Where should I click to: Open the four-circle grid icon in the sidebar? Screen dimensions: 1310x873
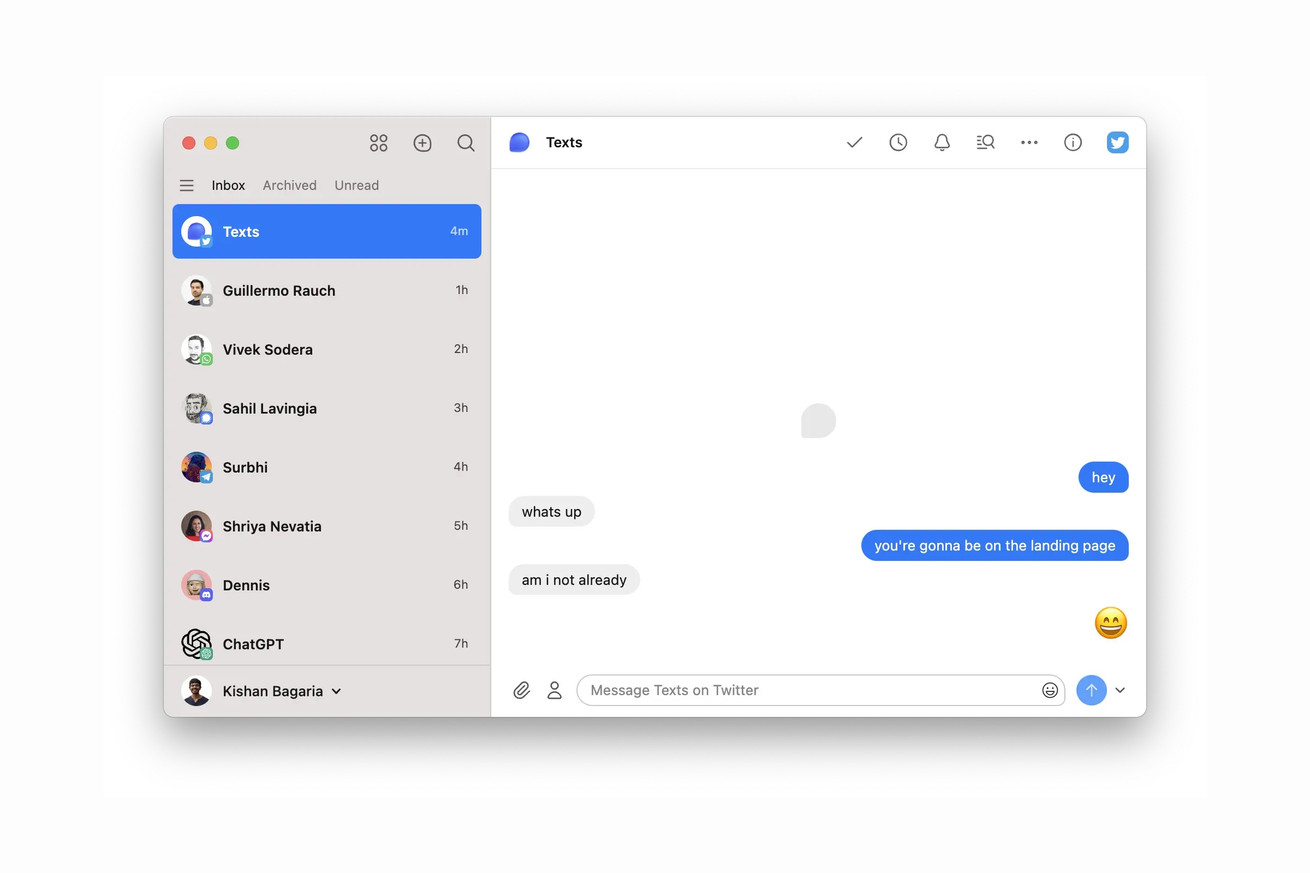(378, 143)
